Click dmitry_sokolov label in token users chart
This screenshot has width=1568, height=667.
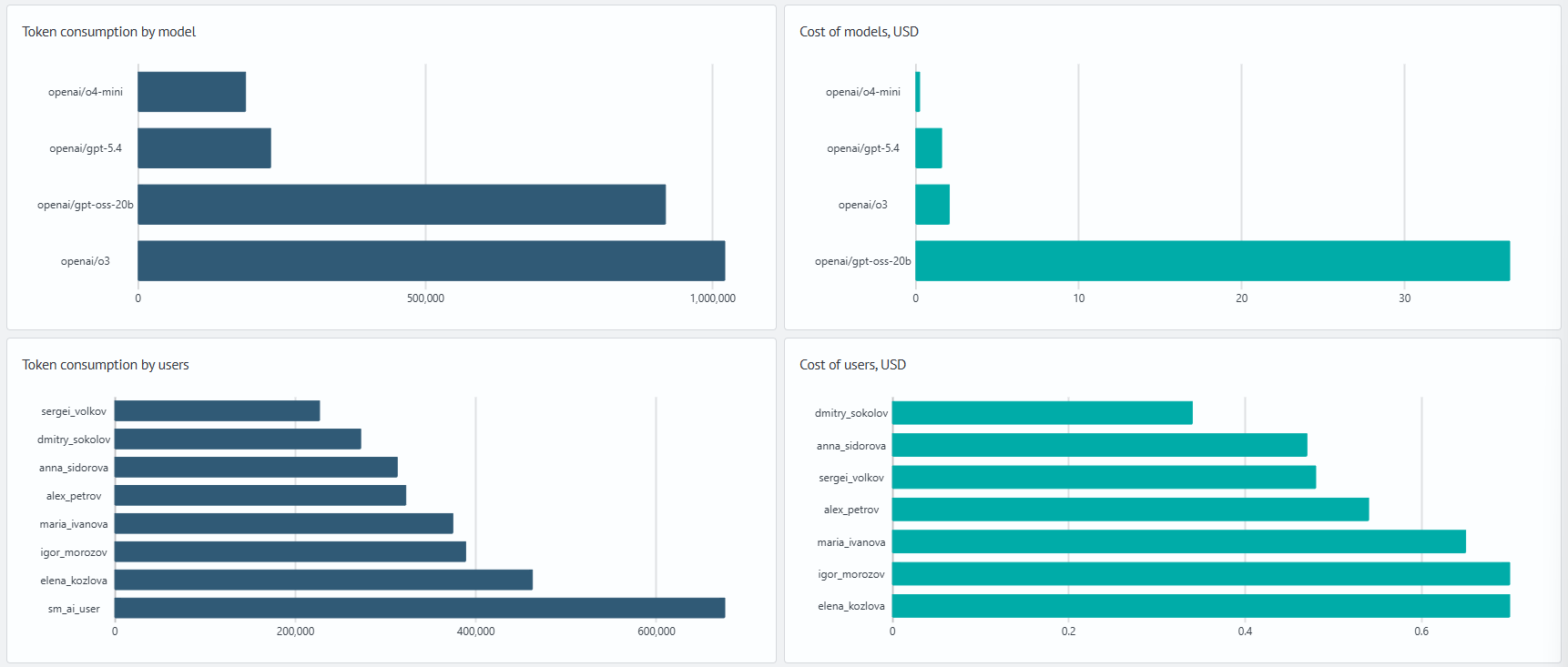click(74, 440)
